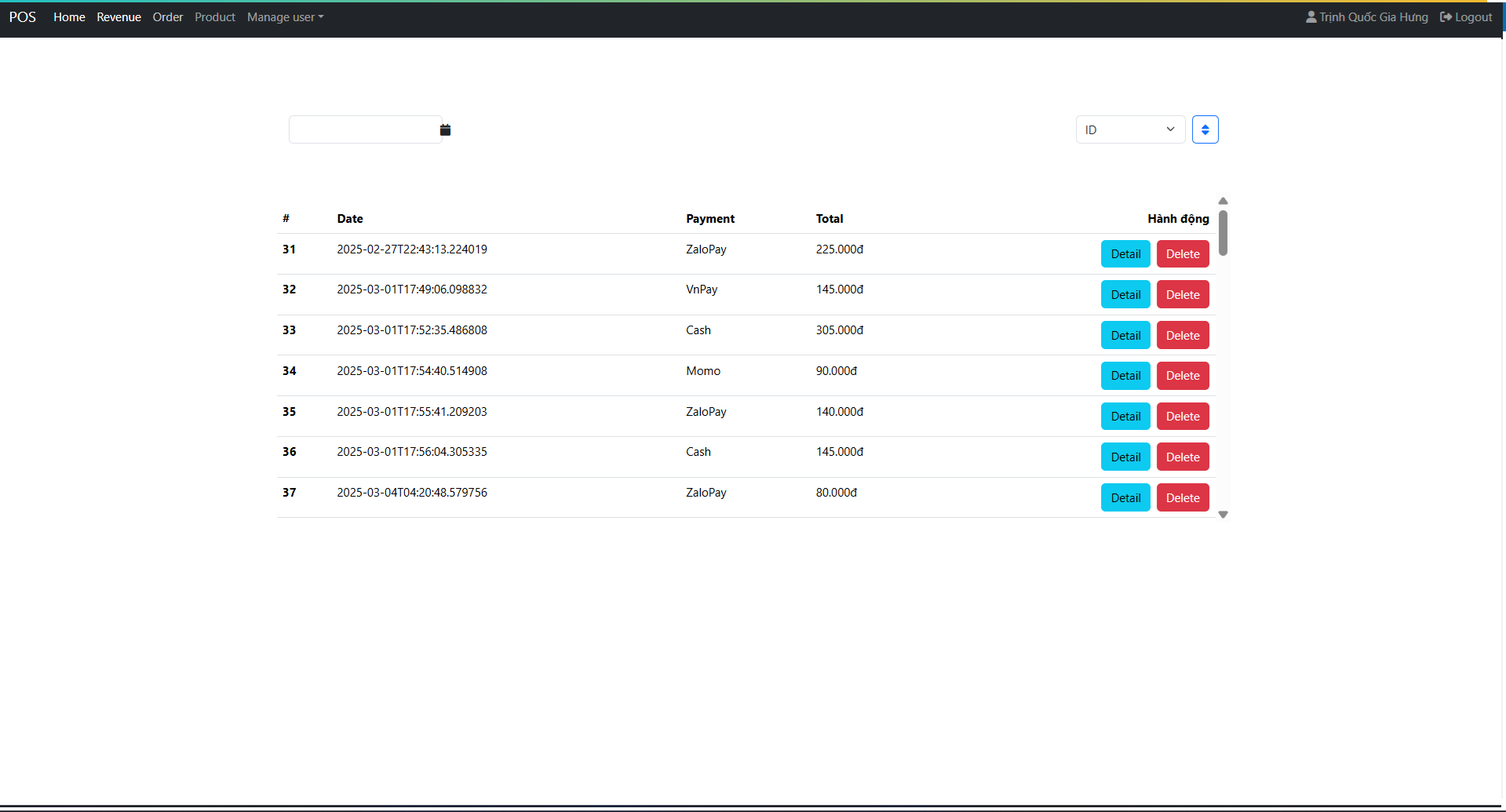The height and width of the screenshot is (812, 1506).
Task: Open the Product page
Action: click(214, 17)
